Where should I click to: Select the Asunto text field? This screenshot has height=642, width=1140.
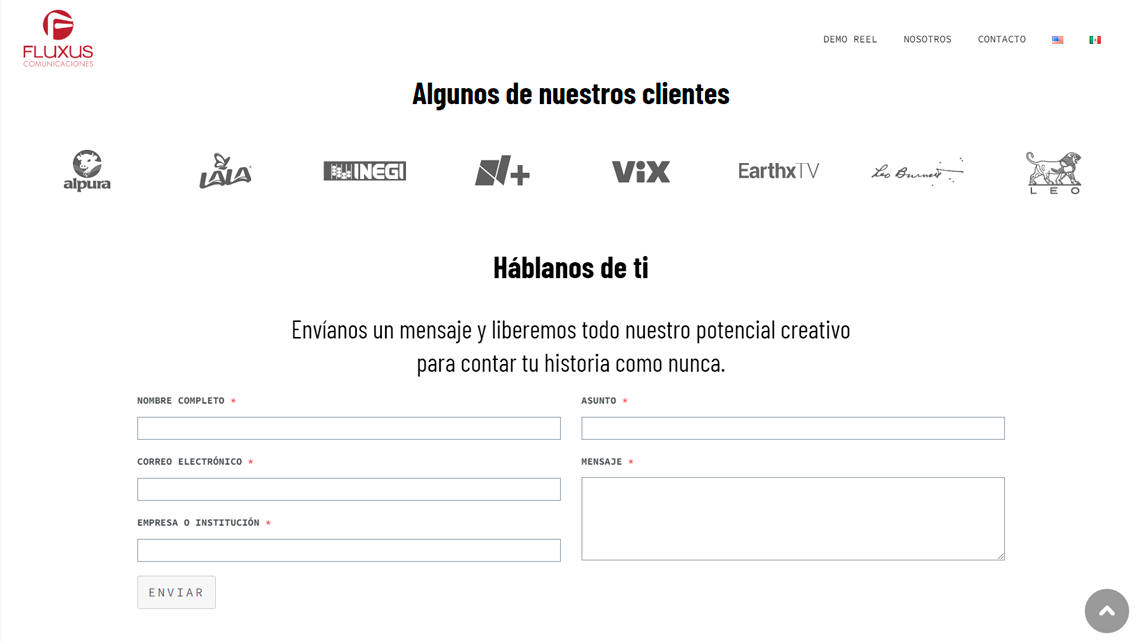tap(792, 428)
